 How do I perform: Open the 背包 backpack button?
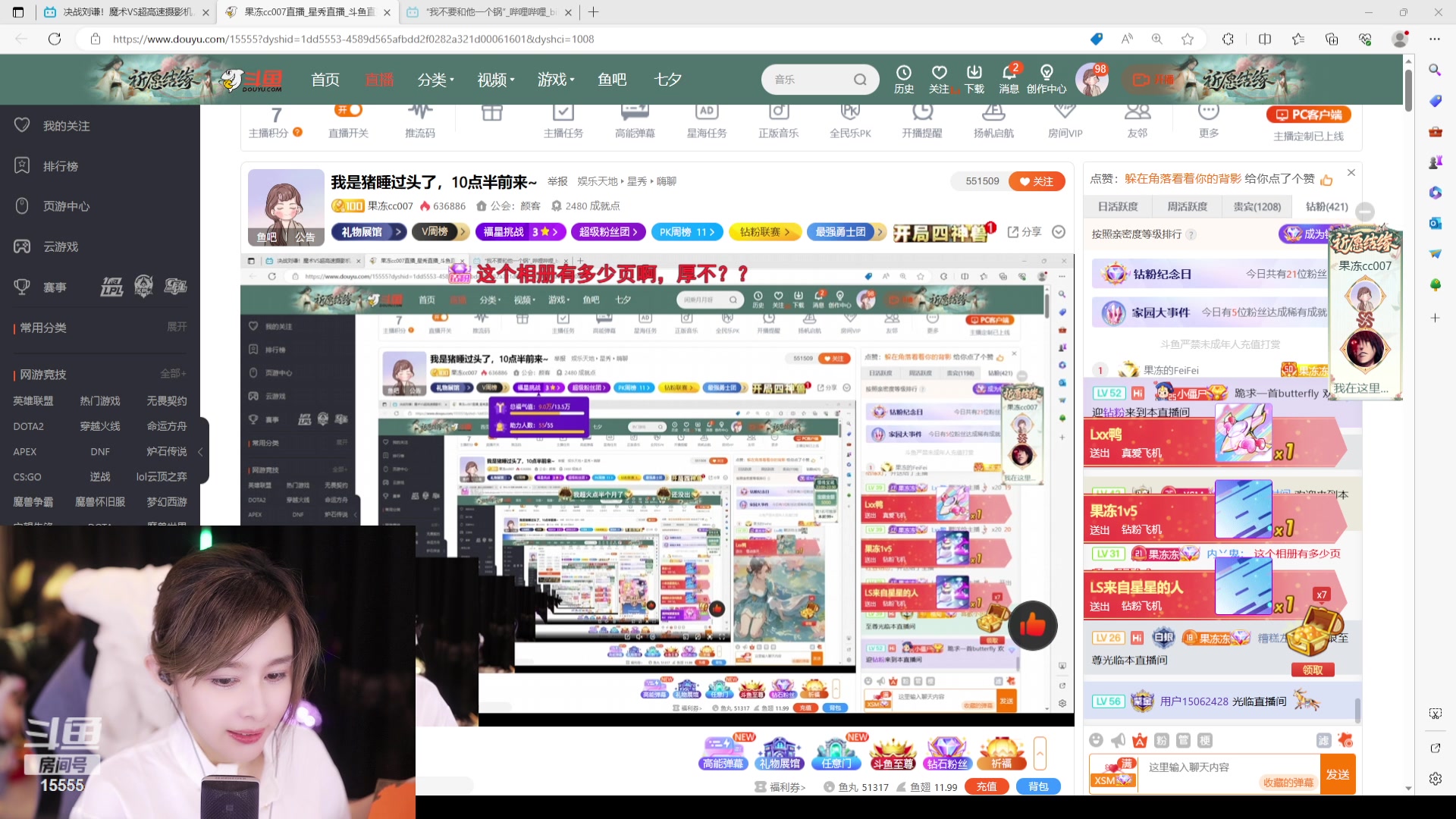pyautogui.click(x=1038, y=786)
